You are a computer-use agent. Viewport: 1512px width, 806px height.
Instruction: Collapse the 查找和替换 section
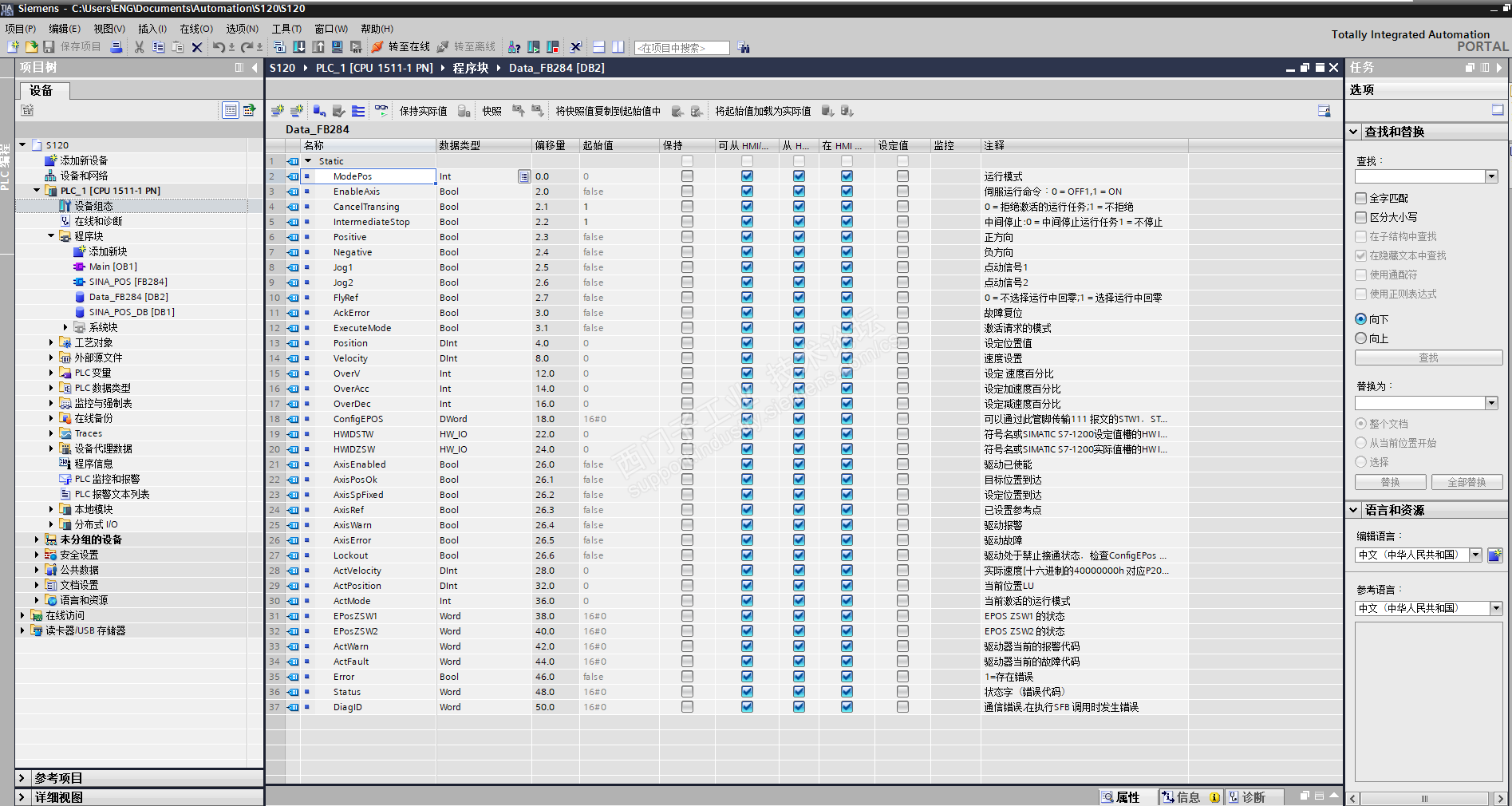[x=1354, y=132]
